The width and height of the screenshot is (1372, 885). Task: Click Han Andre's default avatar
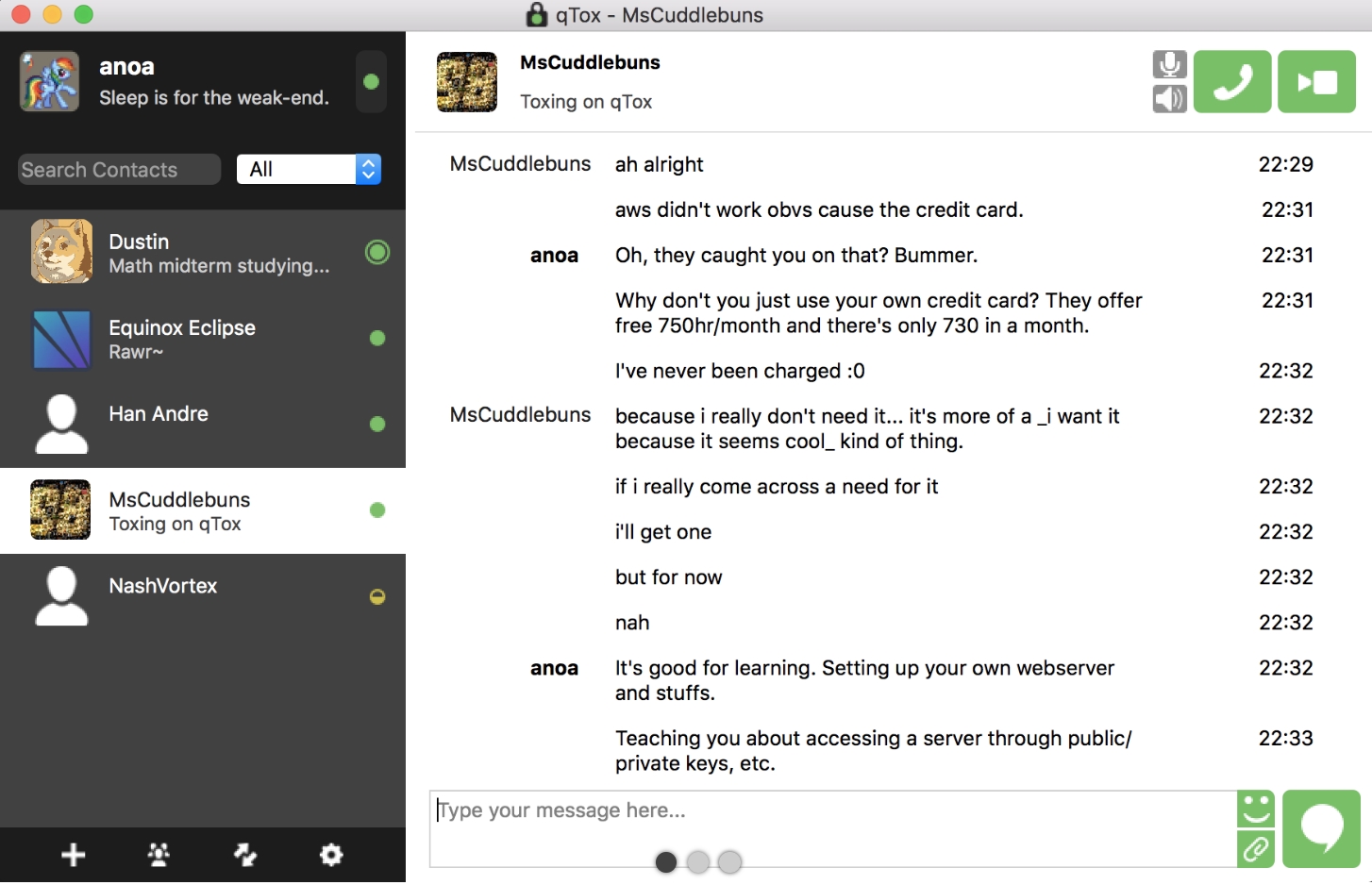[x=61, y=425]
